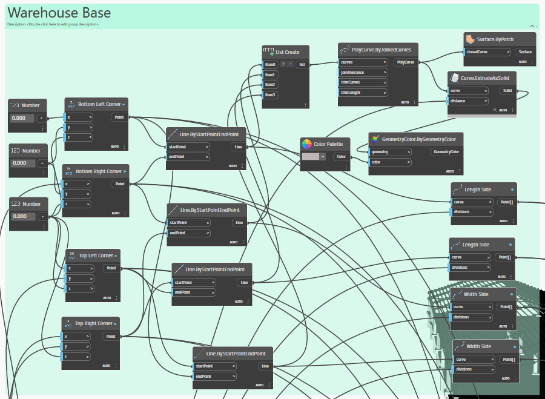Click the Top Left Corner node icon
Viewport: 545px width, 399px height.
72,255
